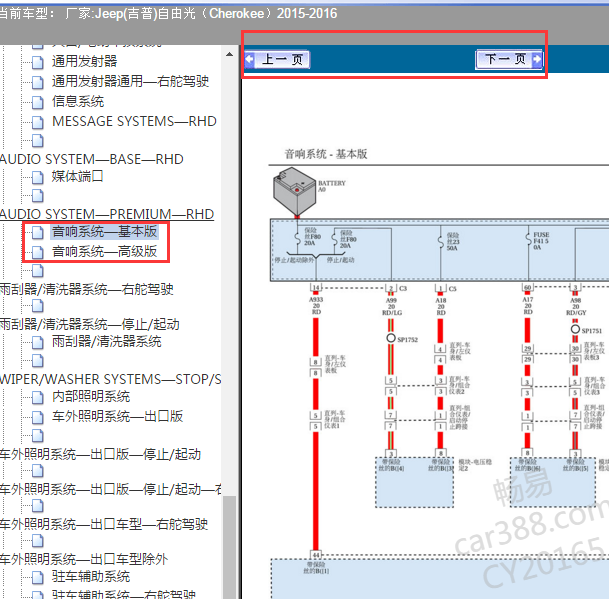Click 雨刮器/清洗器系统—右舵驾驶 heading
Viewport: 609px width, 599px height.
(87, 289)
